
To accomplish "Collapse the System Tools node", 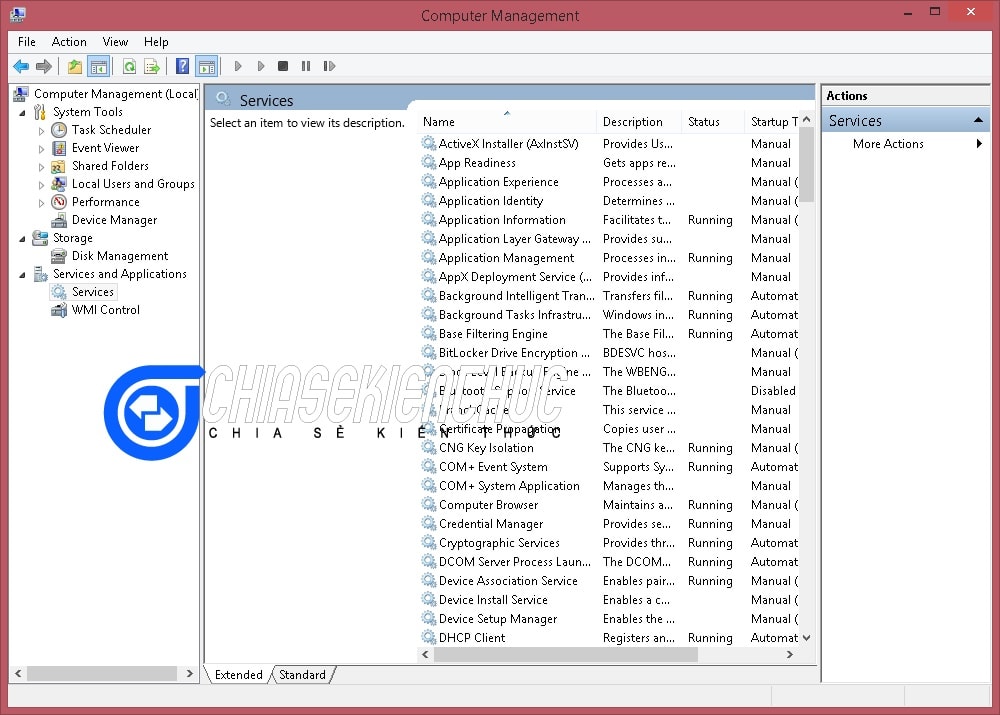I will 22,113.
